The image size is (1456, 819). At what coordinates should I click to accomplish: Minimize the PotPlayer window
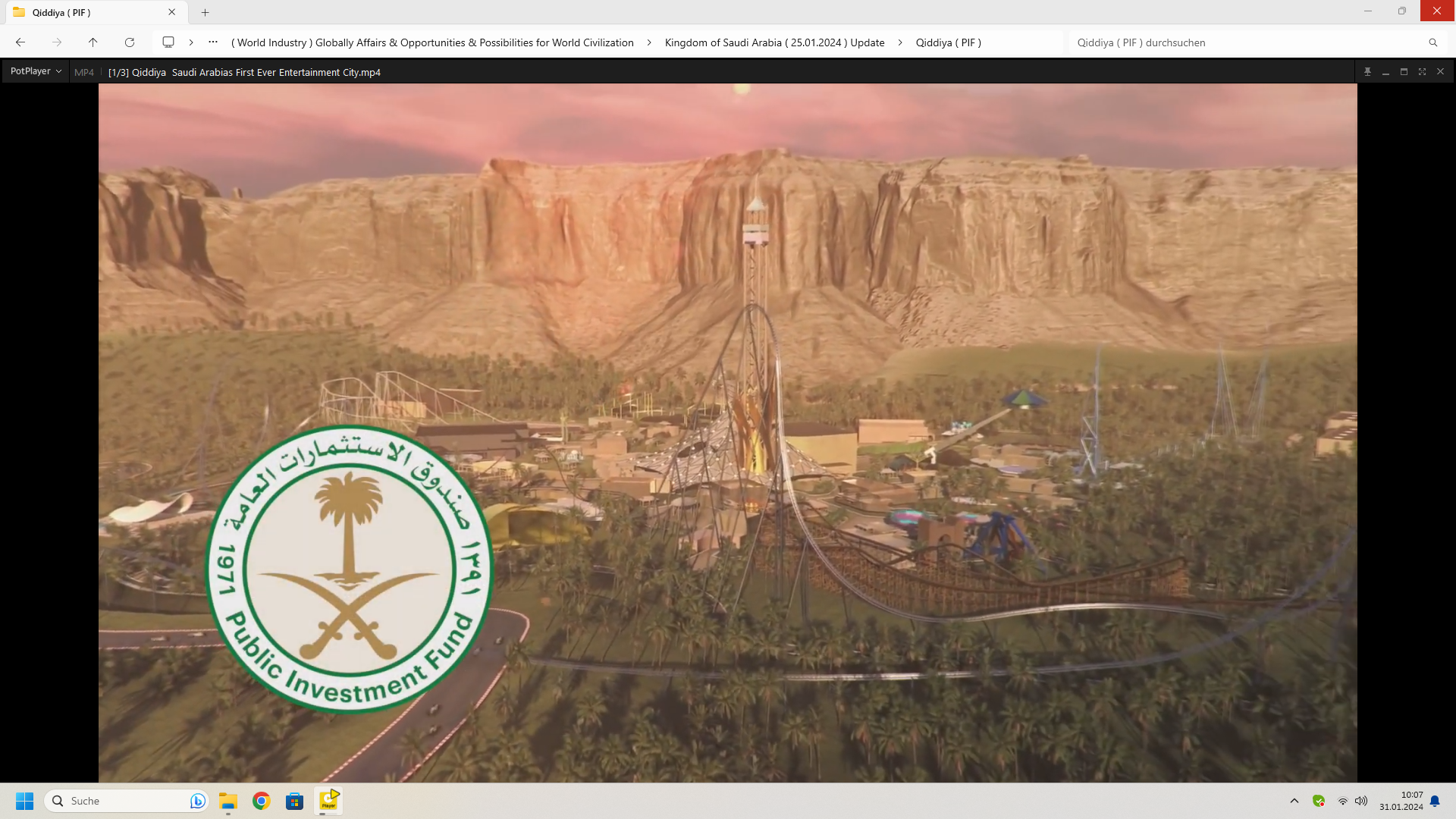(x=1385, y=71)
